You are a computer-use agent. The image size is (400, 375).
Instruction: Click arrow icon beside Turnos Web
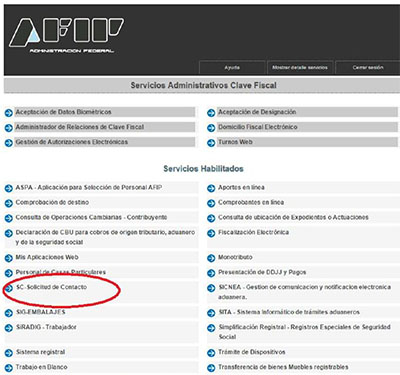pyautogui.click(x=211, y=143)
